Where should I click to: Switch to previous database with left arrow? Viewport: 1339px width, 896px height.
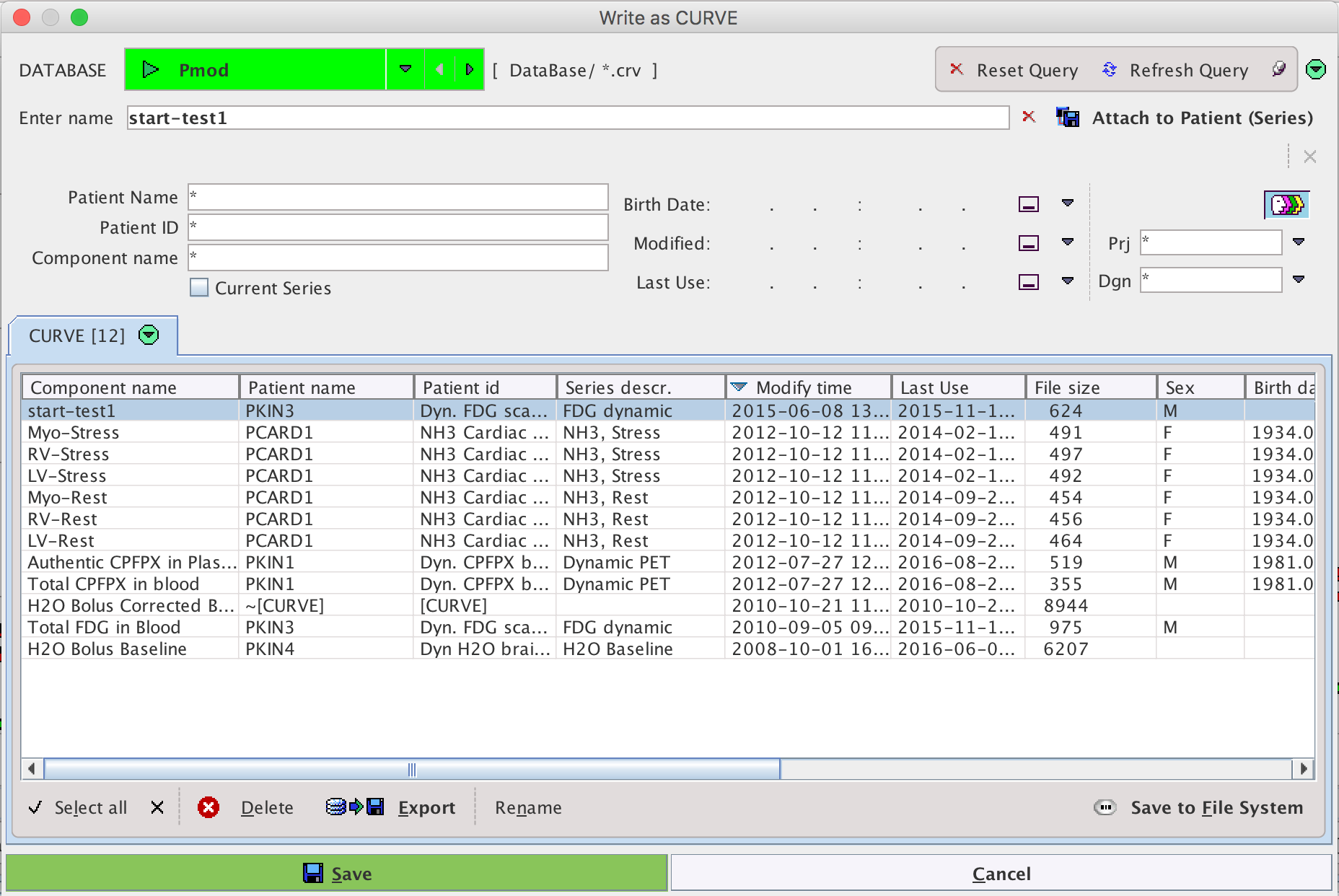click(x=439, y=69)
